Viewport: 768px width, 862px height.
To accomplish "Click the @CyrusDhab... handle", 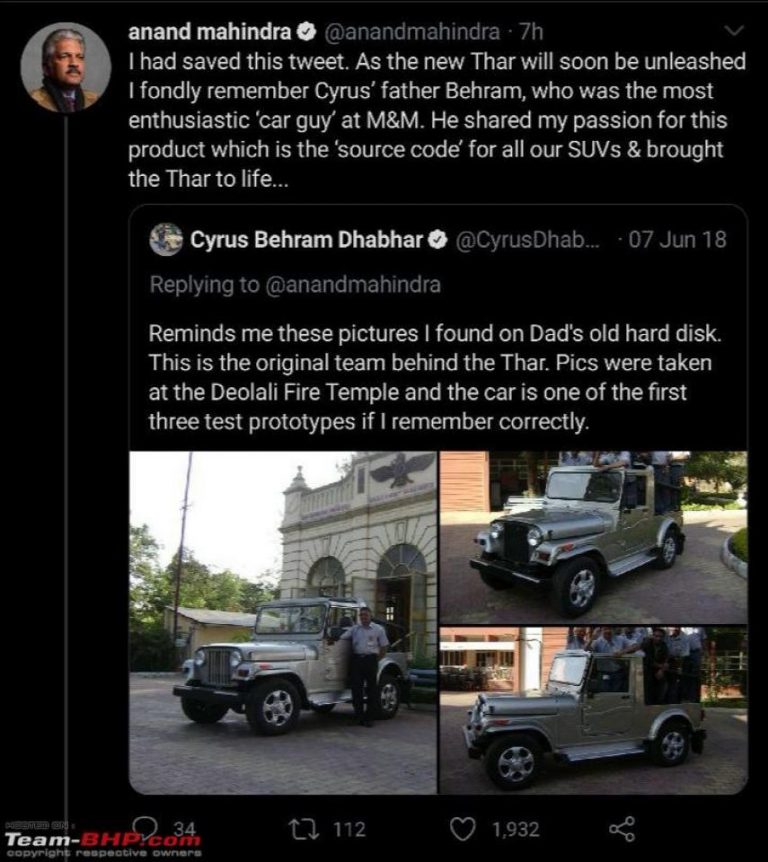I will [528, 240].
